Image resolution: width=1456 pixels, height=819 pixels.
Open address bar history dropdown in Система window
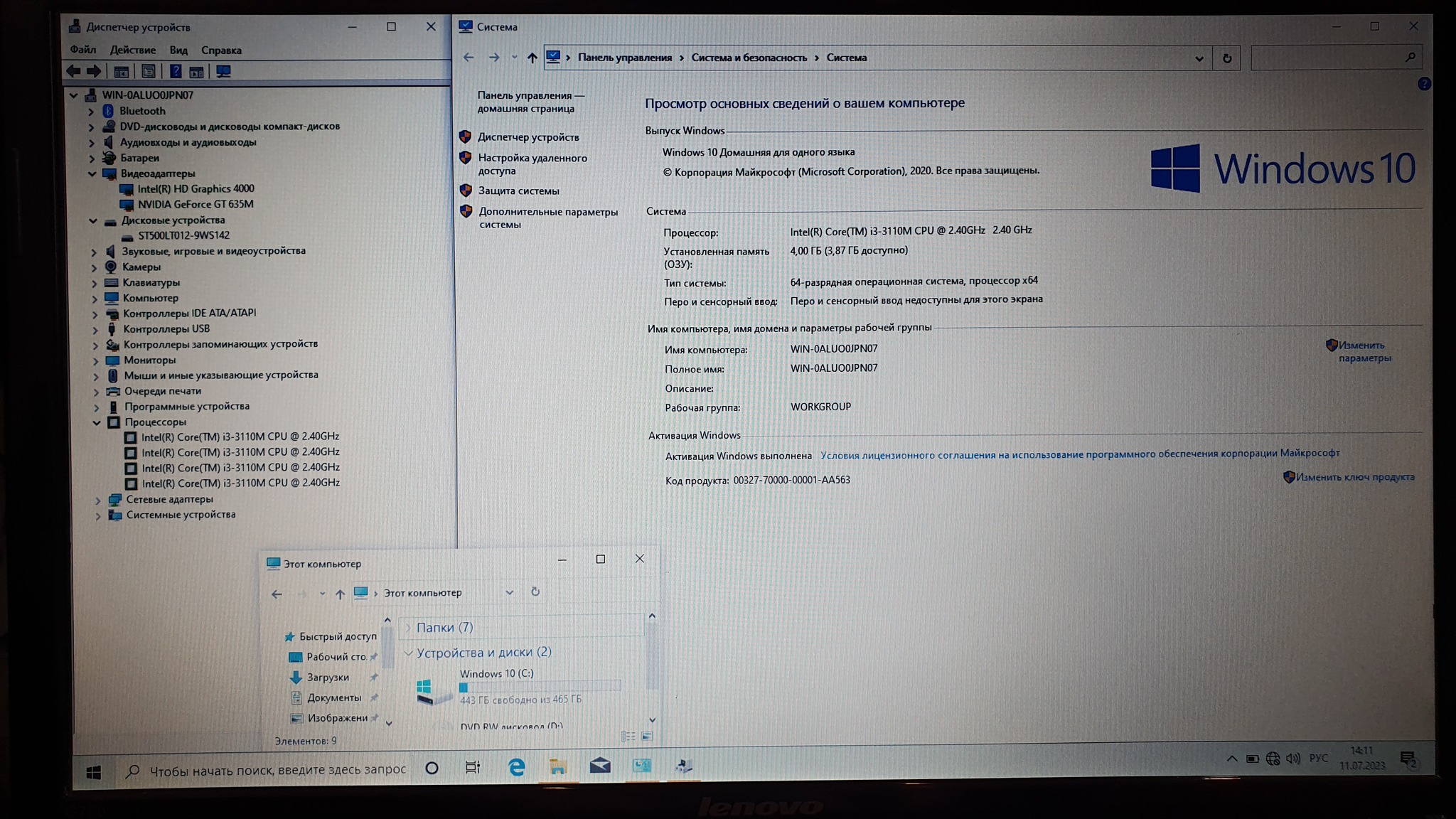1199,58
